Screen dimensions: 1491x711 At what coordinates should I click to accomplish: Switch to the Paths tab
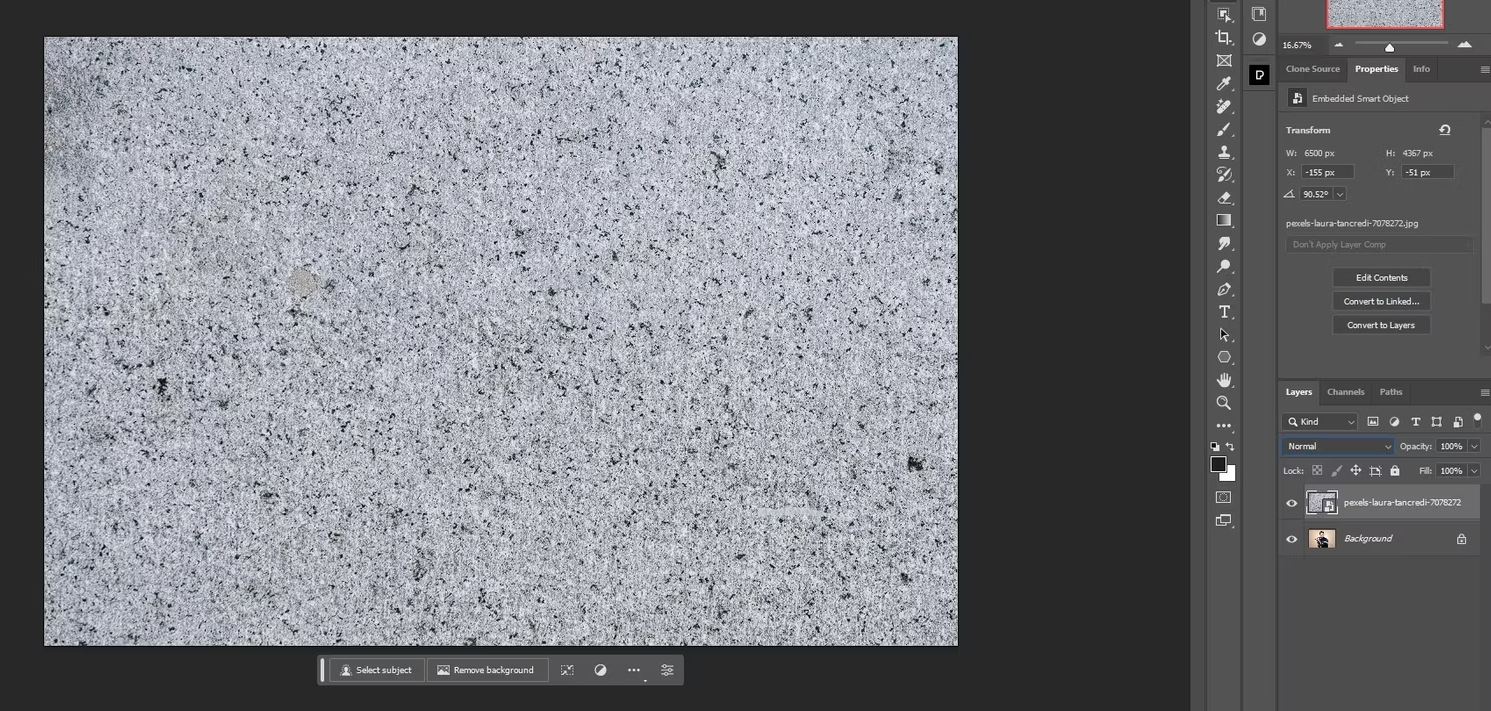pos(1391,392)
